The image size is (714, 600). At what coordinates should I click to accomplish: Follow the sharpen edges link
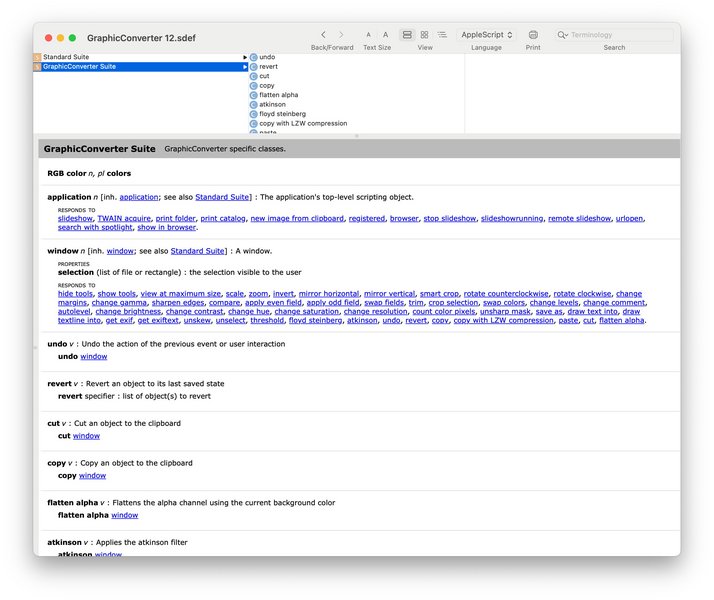[178, 303]
